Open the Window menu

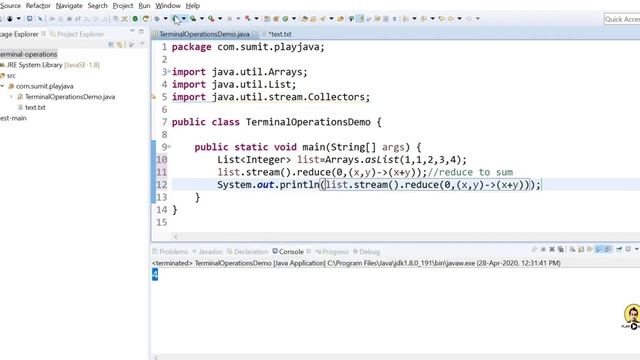click(168, 6)
